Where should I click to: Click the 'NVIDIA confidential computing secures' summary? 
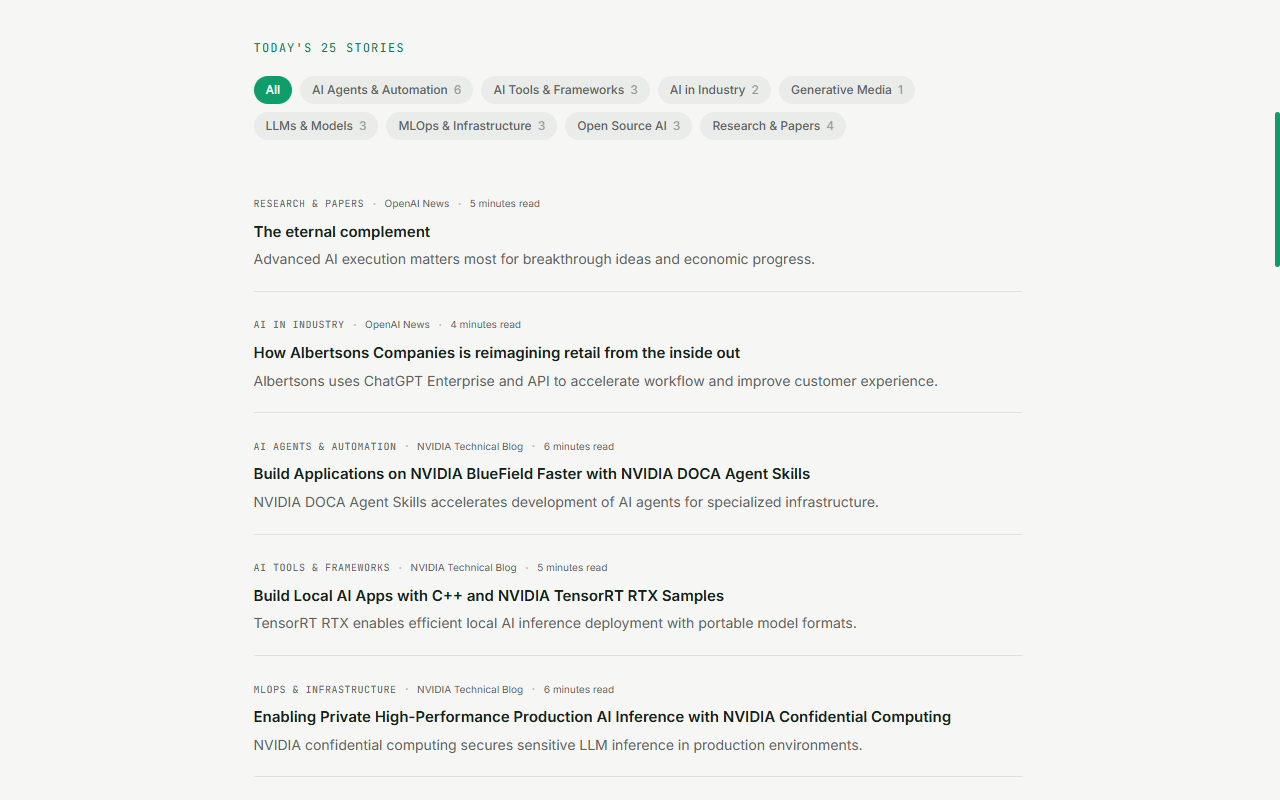point(558,745)
